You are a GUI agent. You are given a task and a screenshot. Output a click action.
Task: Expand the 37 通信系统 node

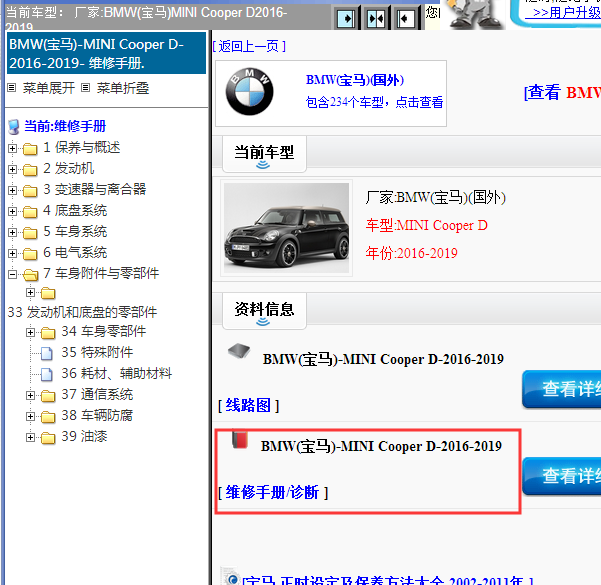coord(30,396)
